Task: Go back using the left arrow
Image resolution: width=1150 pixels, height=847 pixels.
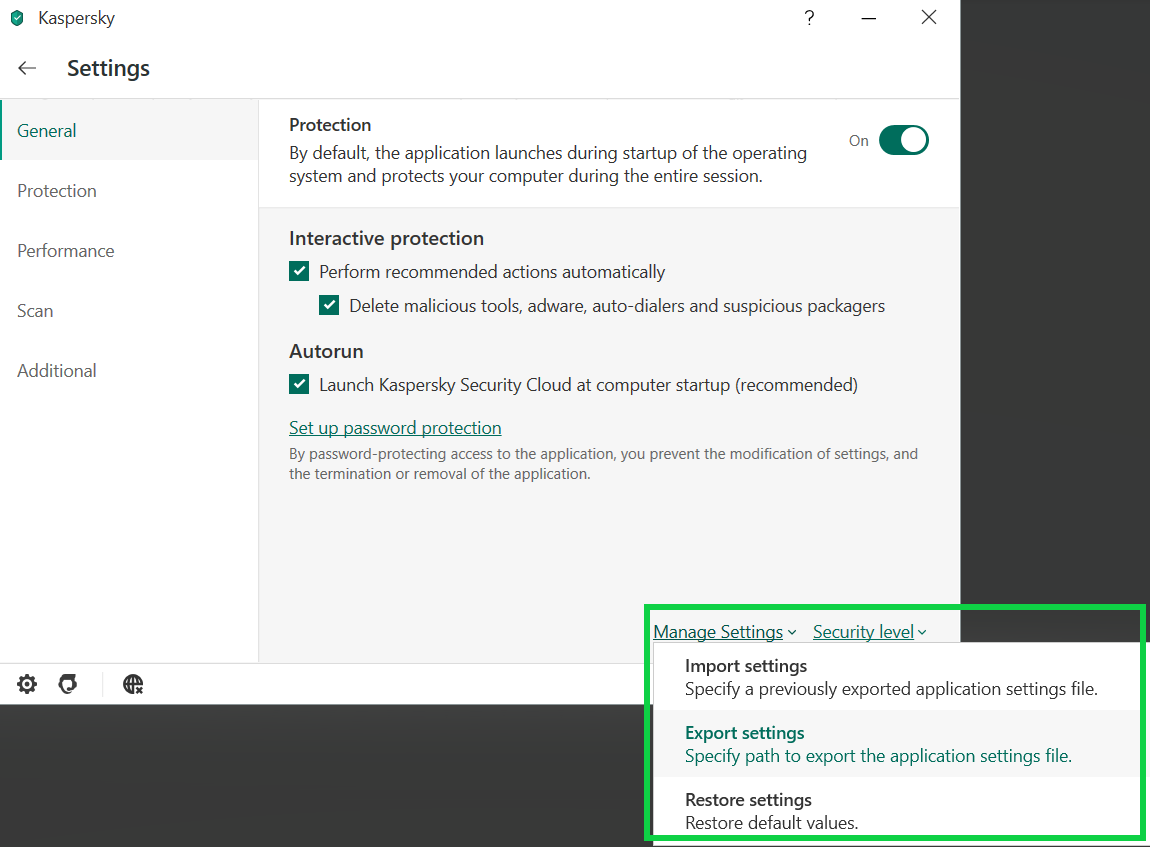Action: [27, 68]
